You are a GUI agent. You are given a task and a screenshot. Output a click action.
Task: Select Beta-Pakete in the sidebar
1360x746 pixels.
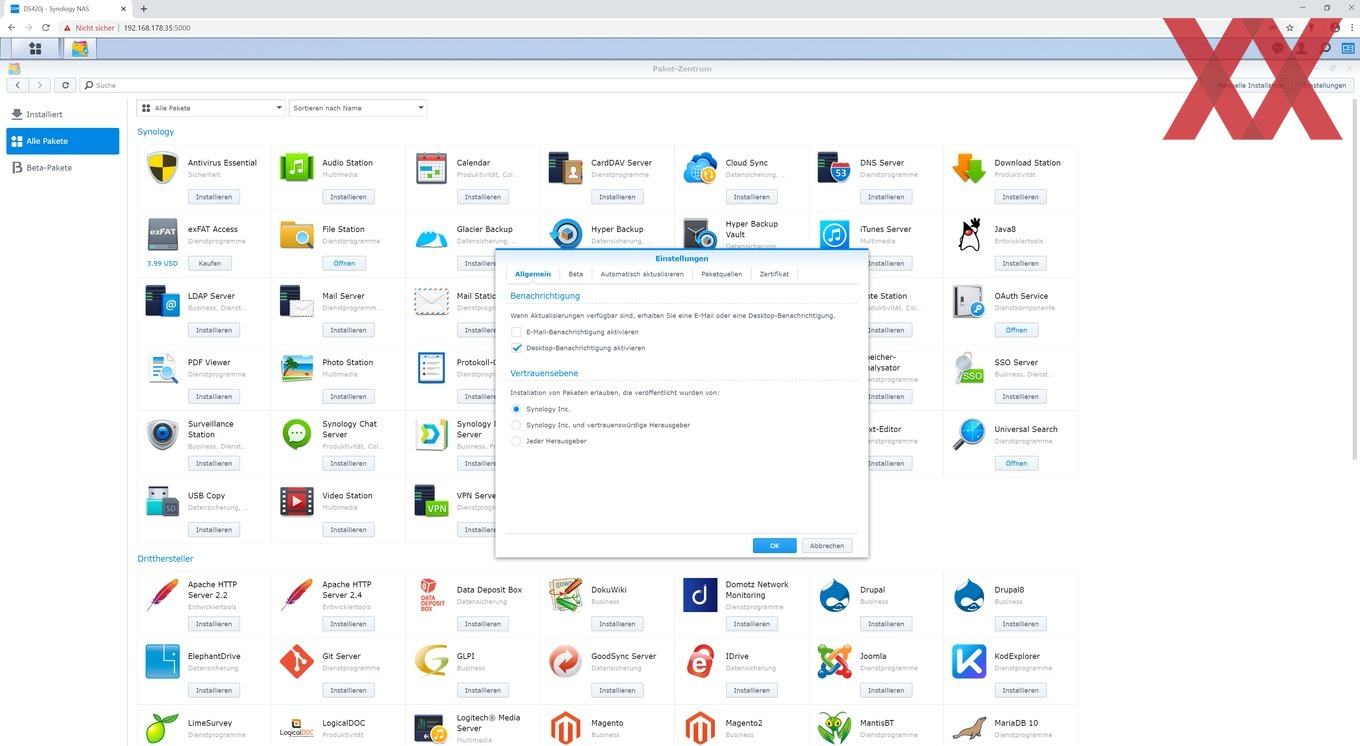click(63, 168)
